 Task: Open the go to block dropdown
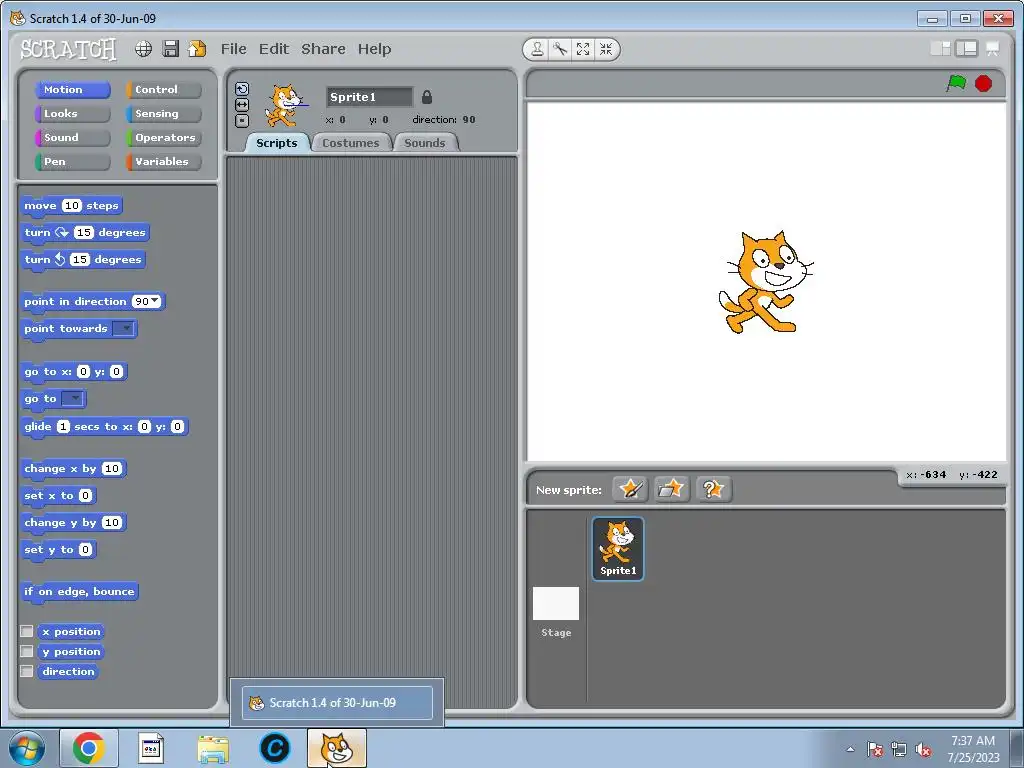[x=73, y=398]
